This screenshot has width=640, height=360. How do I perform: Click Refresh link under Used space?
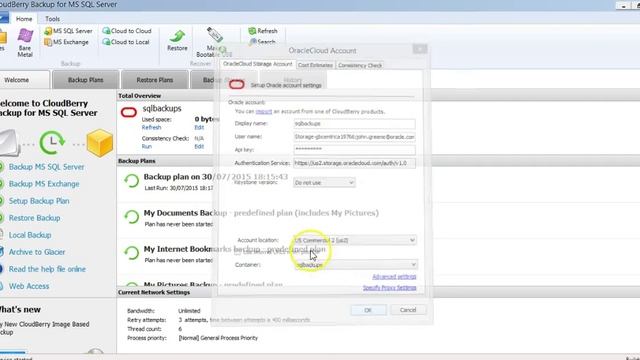point(151,128)
